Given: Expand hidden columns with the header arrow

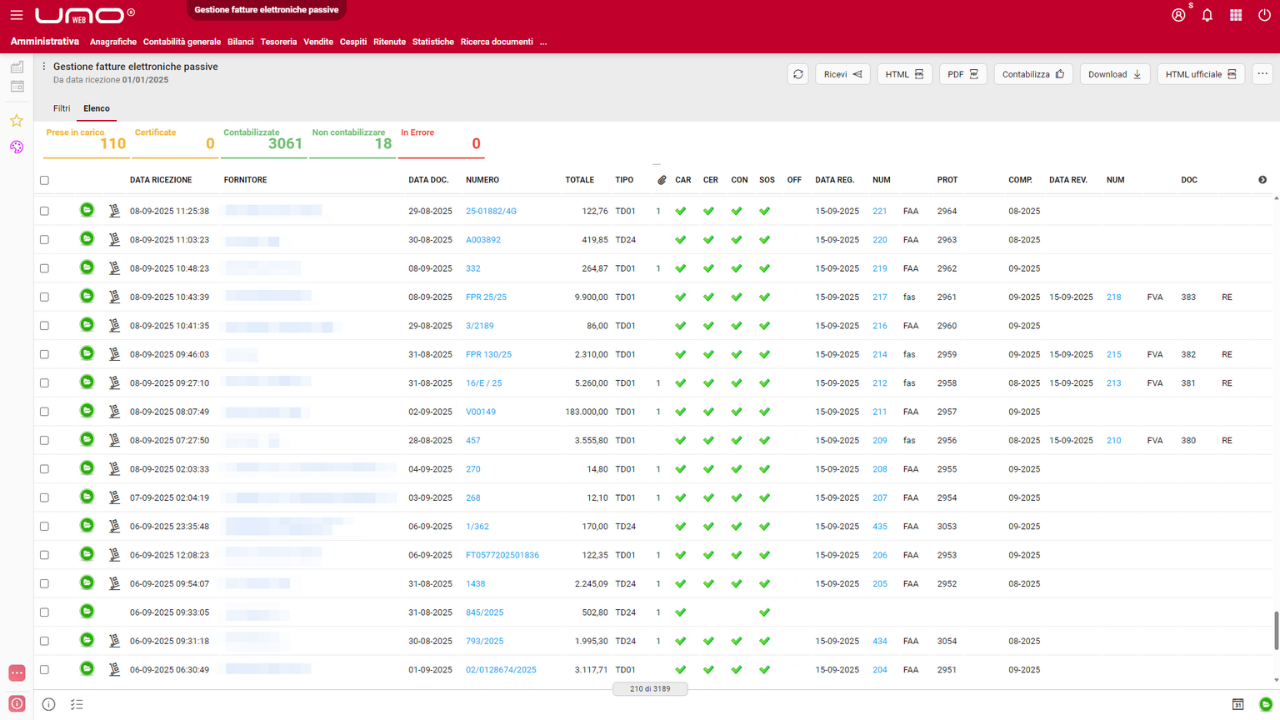Looking at the screenshot, I should [x=1262, y=180].
